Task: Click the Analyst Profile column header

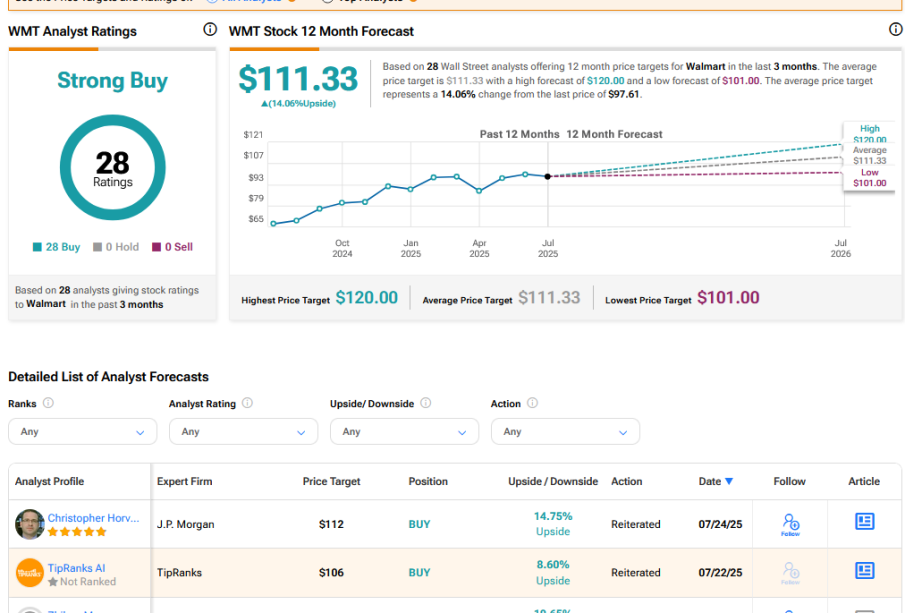Action: point(50,481)
